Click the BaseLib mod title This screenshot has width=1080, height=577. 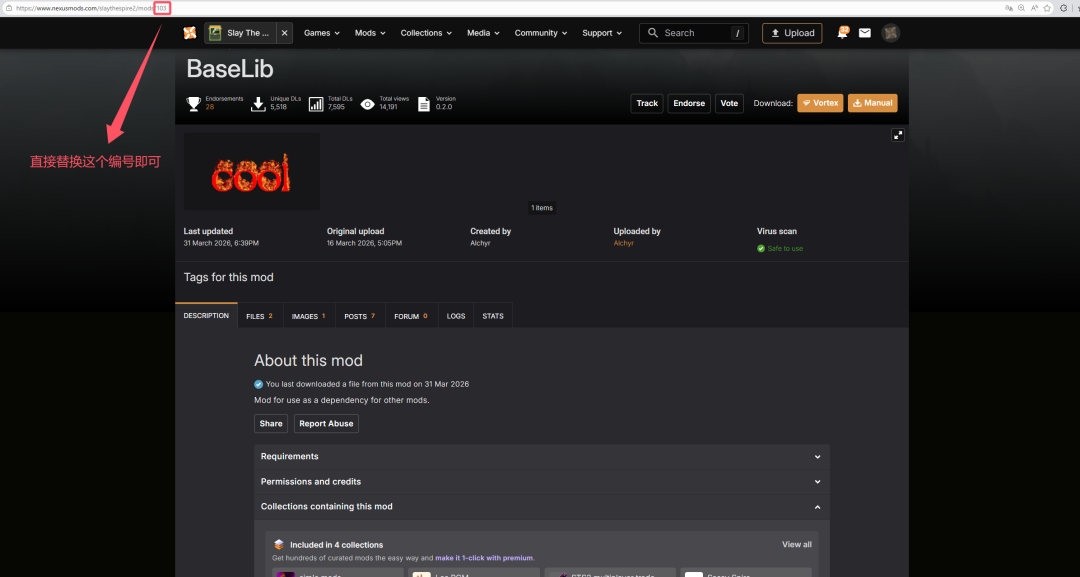[x=230, y=69]
